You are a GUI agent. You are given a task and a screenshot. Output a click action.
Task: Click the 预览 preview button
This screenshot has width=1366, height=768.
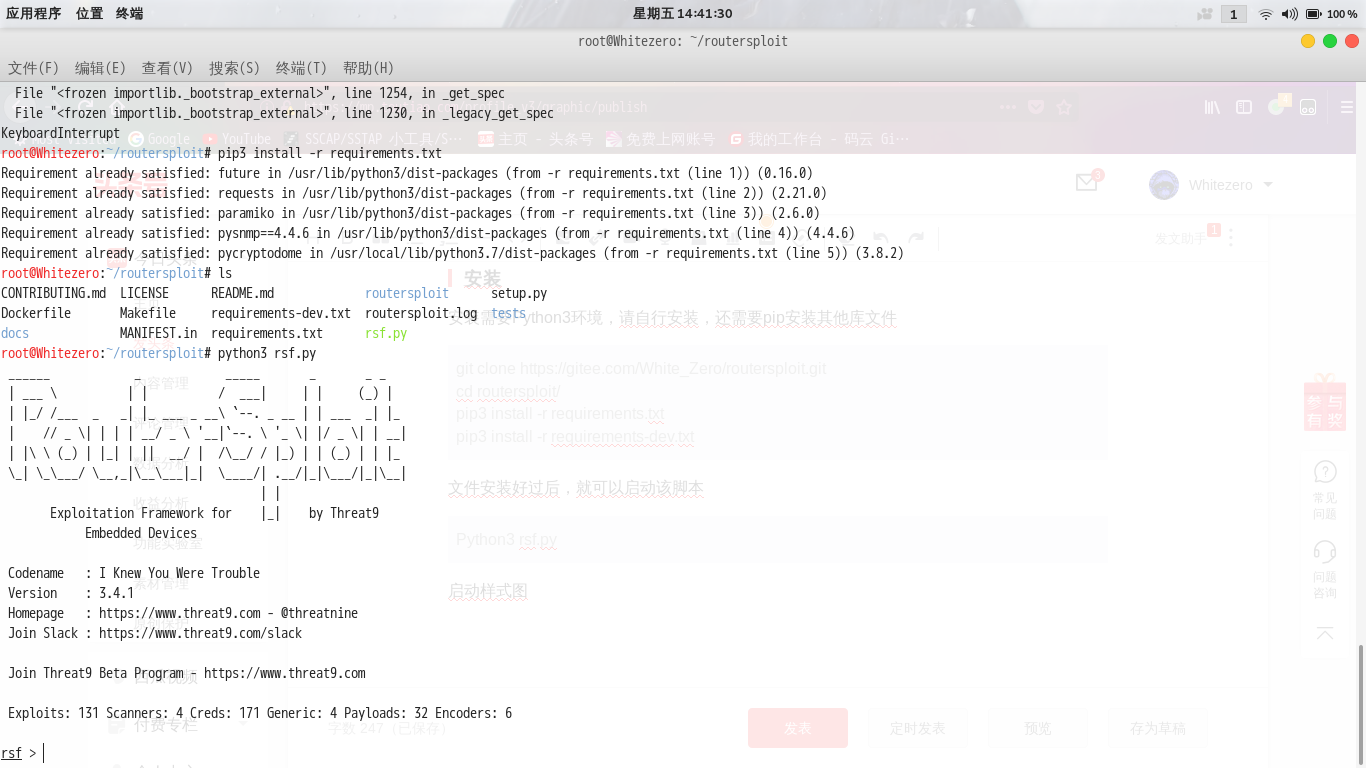(1038, 728)
